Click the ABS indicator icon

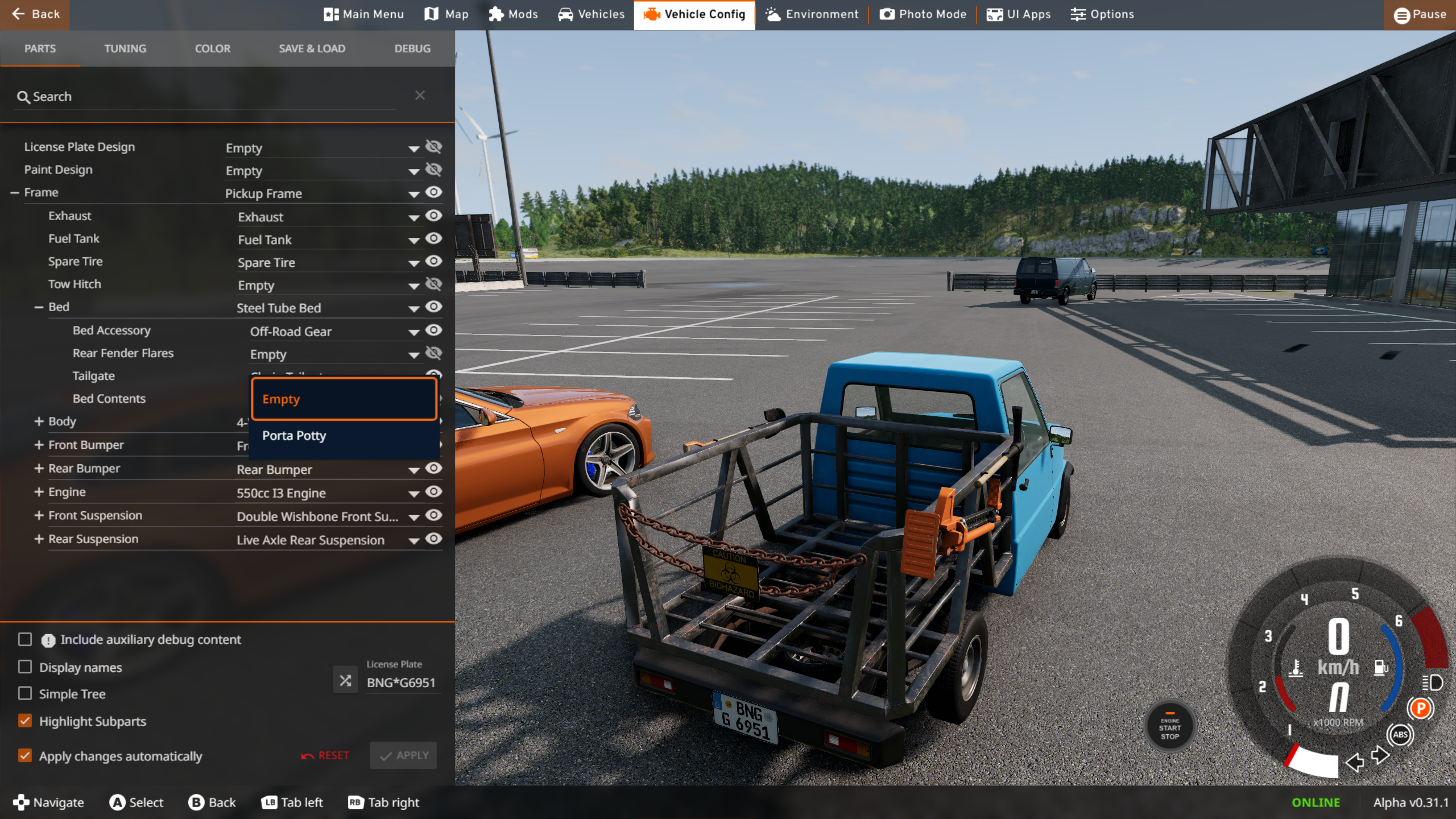pos(1400,734)
